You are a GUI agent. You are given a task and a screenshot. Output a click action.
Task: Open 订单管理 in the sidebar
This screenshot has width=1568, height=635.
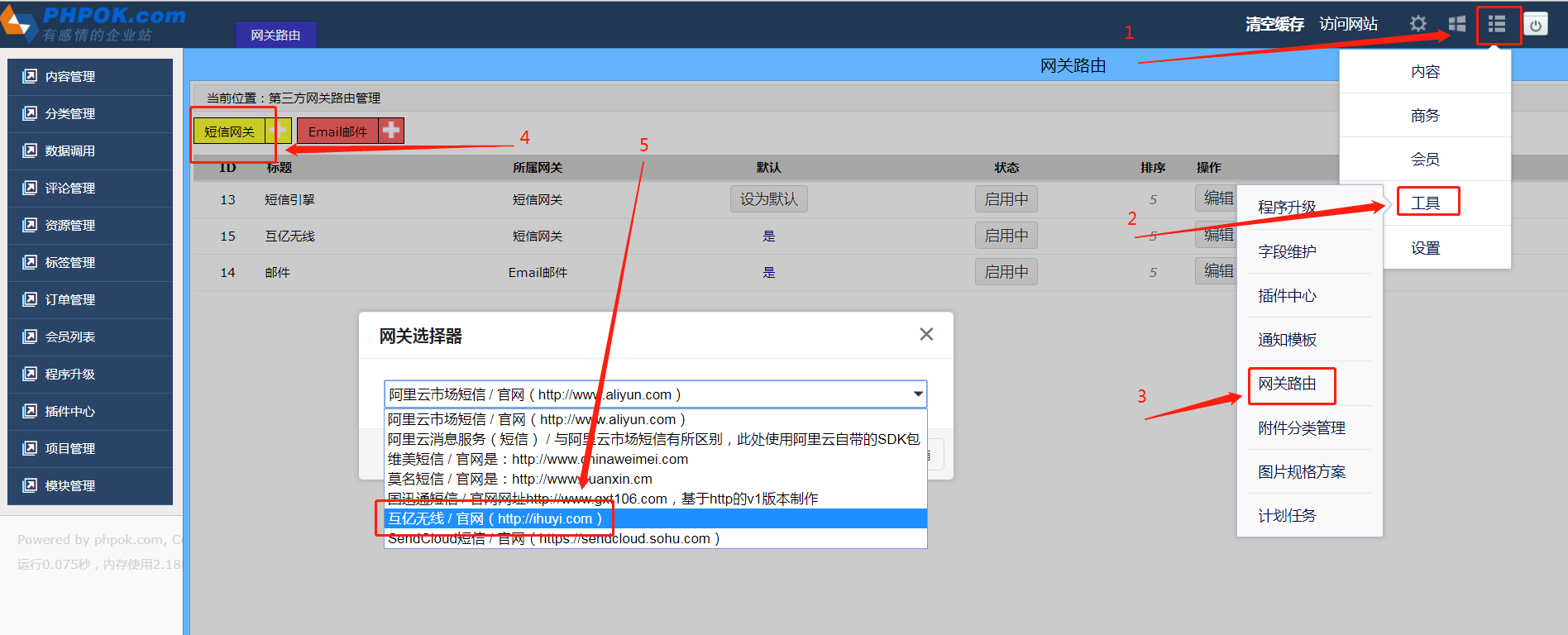(x=90, y=299)
